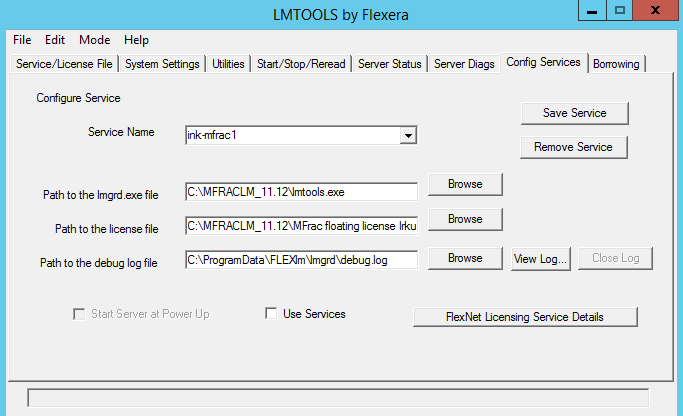Open the File menu
Image resolution: width=683 pixels, height=416 pixels.
pyautogui.click(x=22, y=40)
